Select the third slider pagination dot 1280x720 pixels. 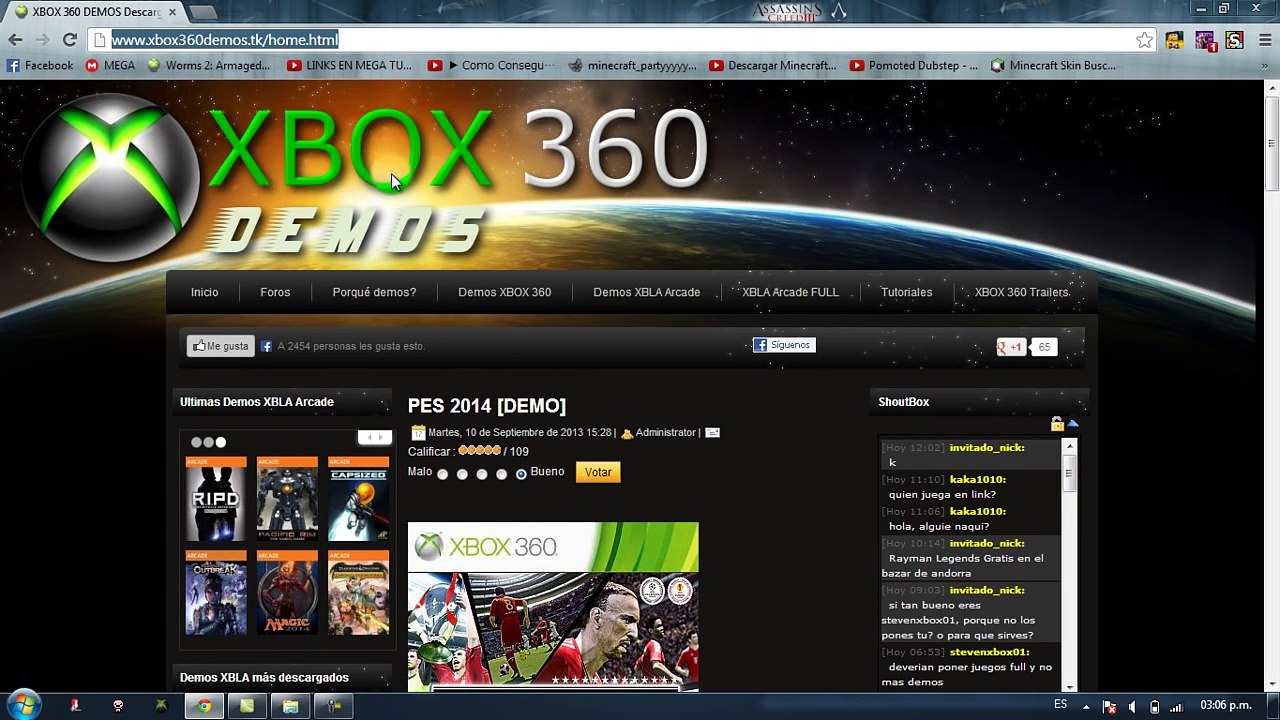220,442
